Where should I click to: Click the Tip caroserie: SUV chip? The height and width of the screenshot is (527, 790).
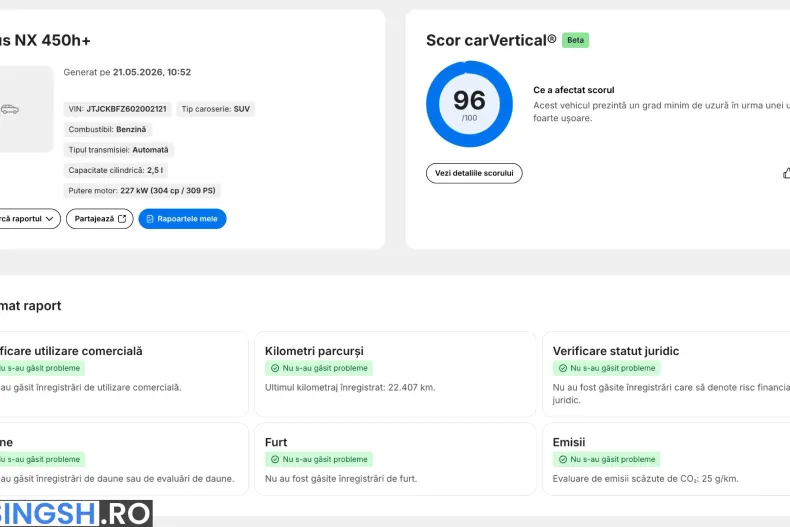point(216,109)
